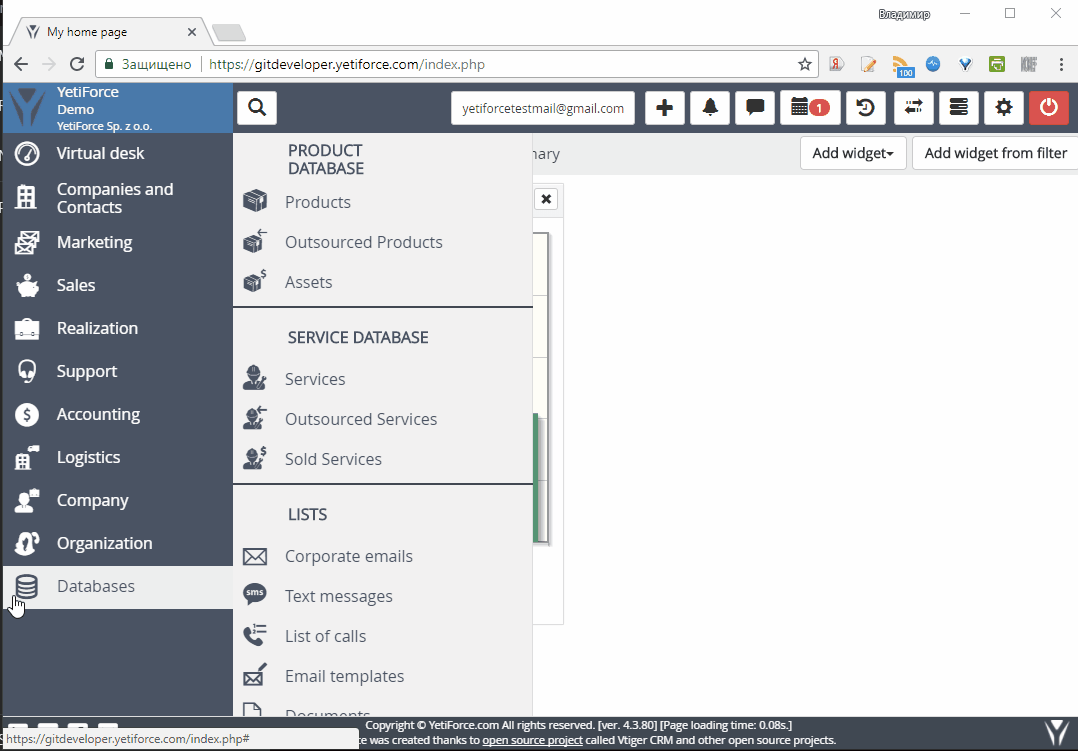Open calendar reminders with badge 1
Viewport: 1078px width, 751px height.
click(x=810, y=108)
